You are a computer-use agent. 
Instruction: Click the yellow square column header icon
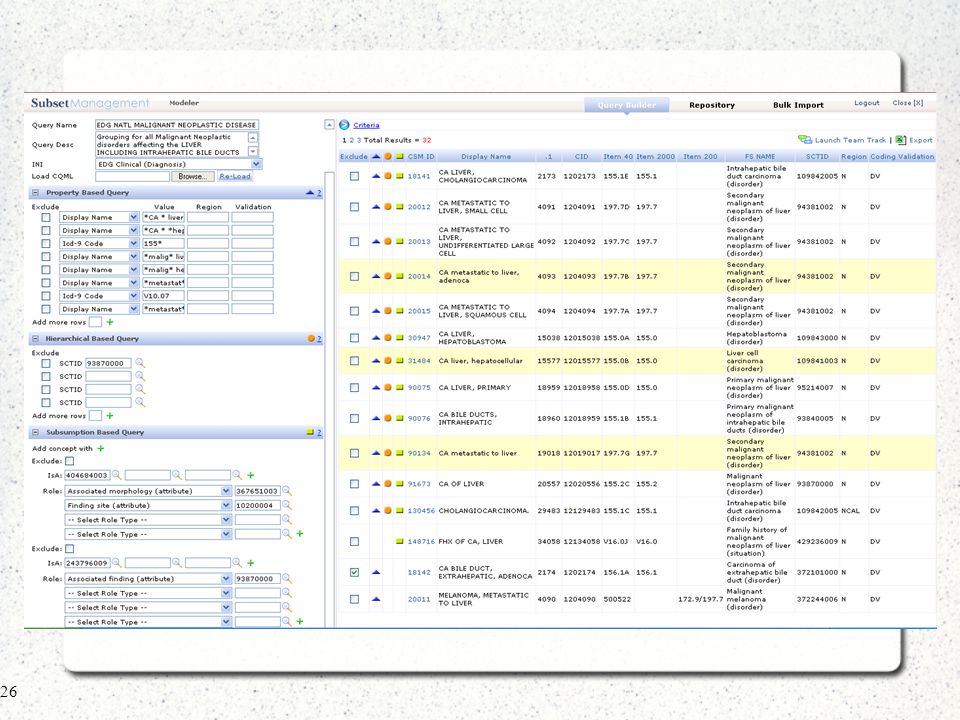pos(400,157)
